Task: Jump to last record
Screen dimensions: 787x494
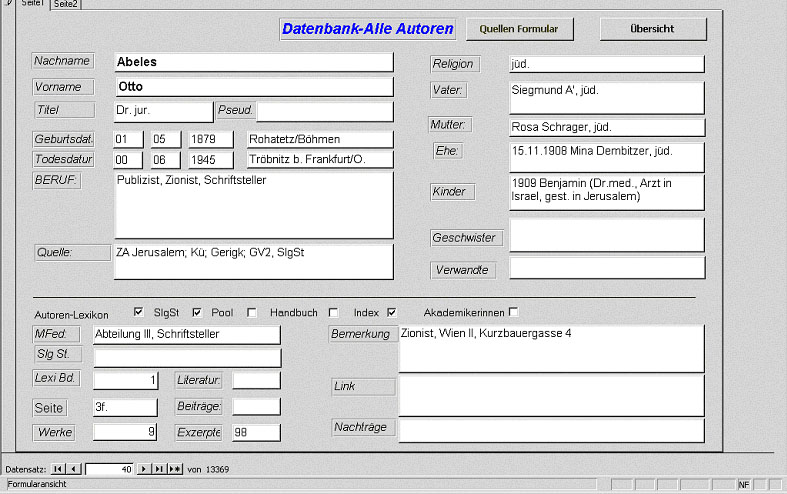Action: coord(160,468)
